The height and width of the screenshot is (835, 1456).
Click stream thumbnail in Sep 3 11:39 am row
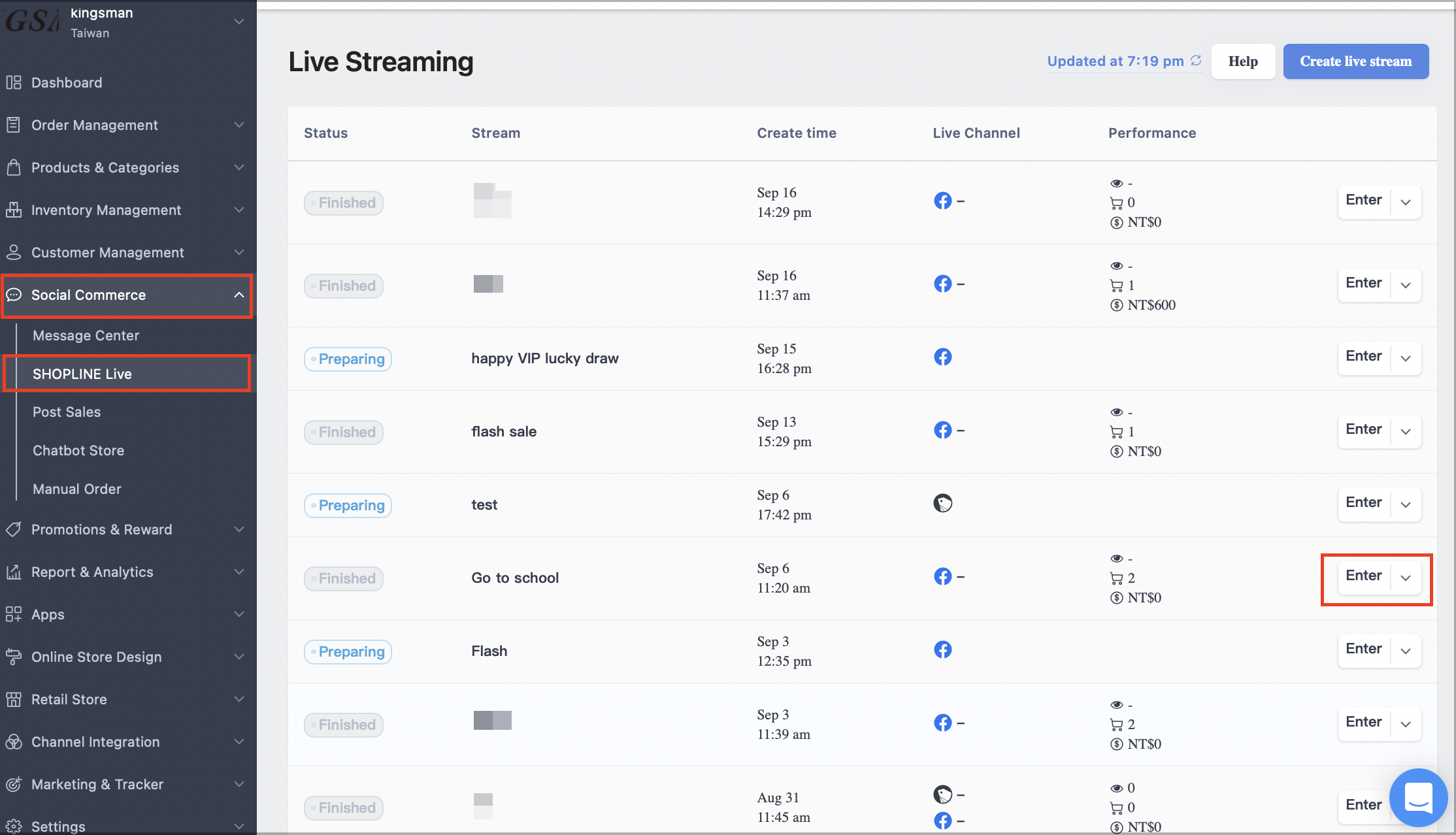tap(493, 721)
